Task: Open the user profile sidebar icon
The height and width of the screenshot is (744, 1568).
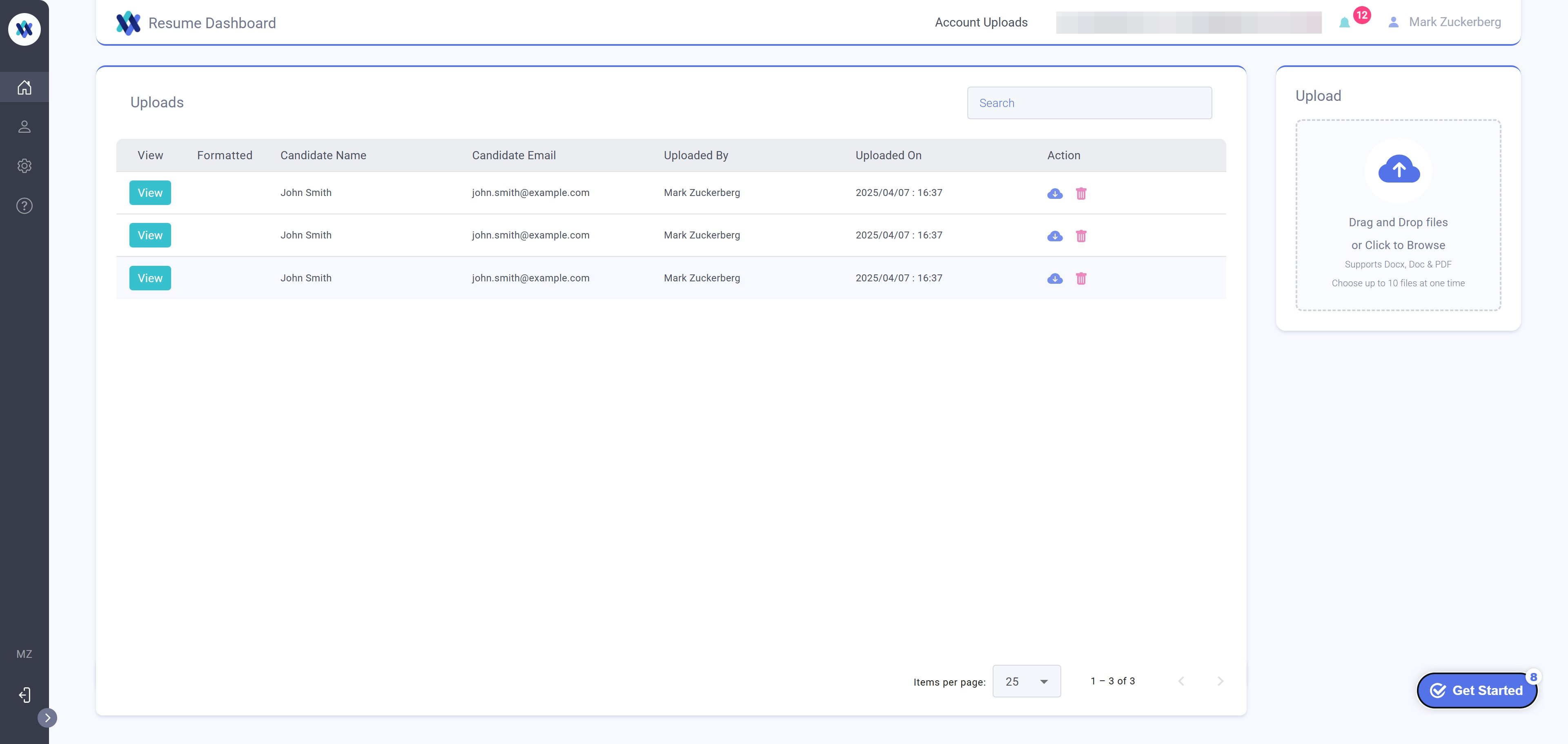Action: tap(24, 127)
